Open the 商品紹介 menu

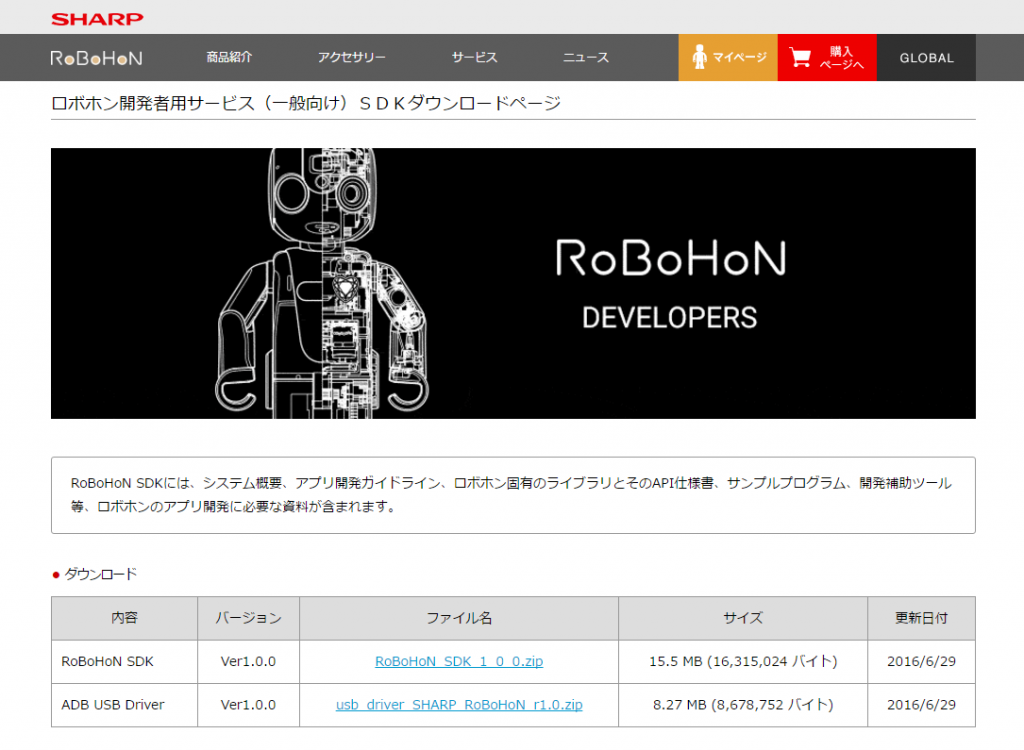coord(230,57)
